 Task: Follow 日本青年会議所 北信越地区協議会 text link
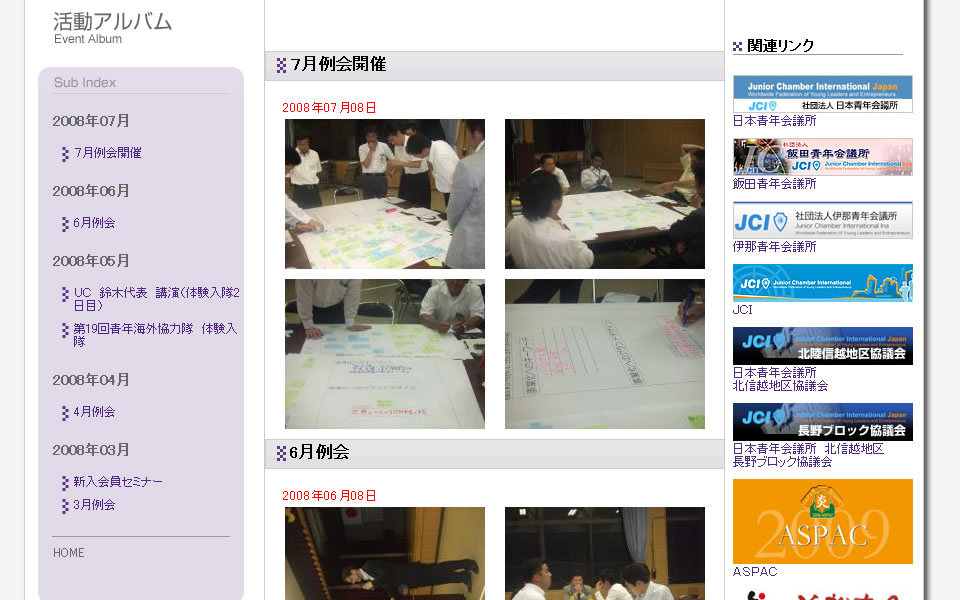pyautogui.click(x=781, y=379)
